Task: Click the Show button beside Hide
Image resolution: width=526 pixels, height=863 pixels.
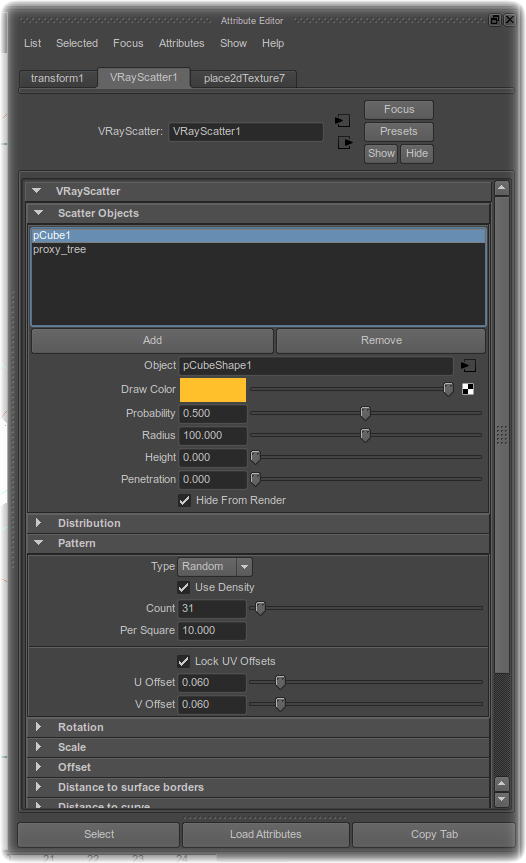Action: pyautogui.click(x=381, y=154)
